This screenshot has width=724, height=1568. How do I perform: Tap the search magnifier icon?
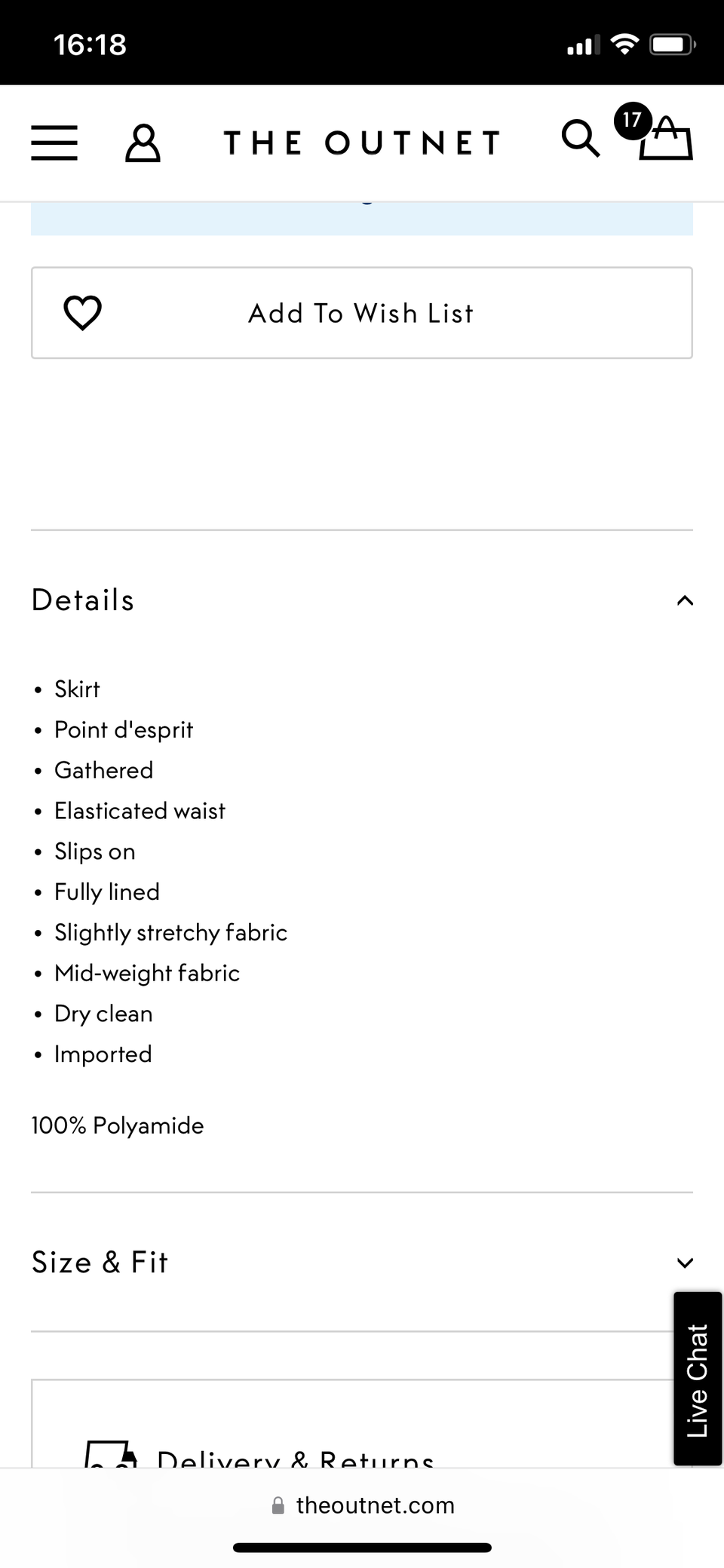tap(581, 139)
